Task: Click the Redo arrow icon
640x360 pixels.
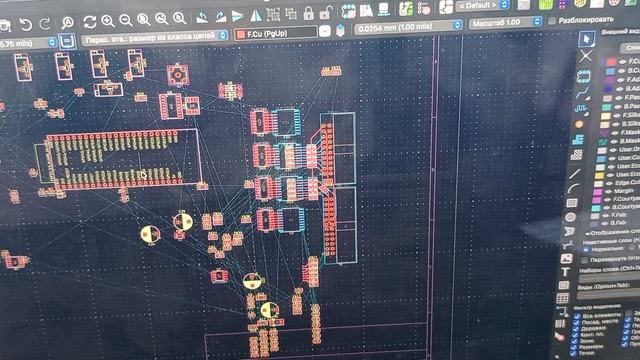Action: click(x=44, y=24)
